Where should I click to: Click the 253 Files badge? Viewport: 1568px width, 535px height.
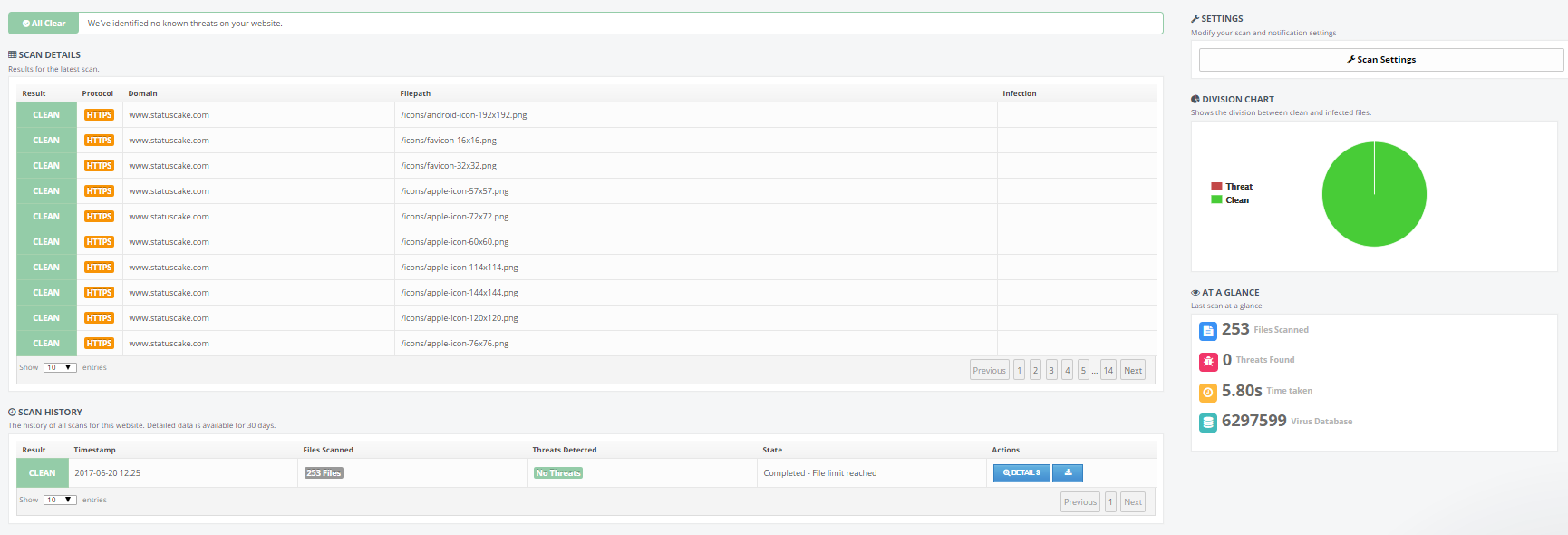click(x=324, y=473)
